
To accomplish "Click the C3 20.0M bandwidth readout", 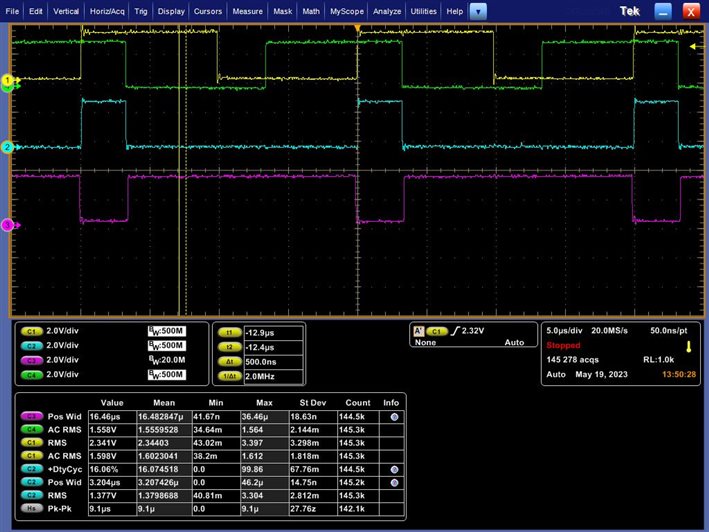I will point(165,360).
